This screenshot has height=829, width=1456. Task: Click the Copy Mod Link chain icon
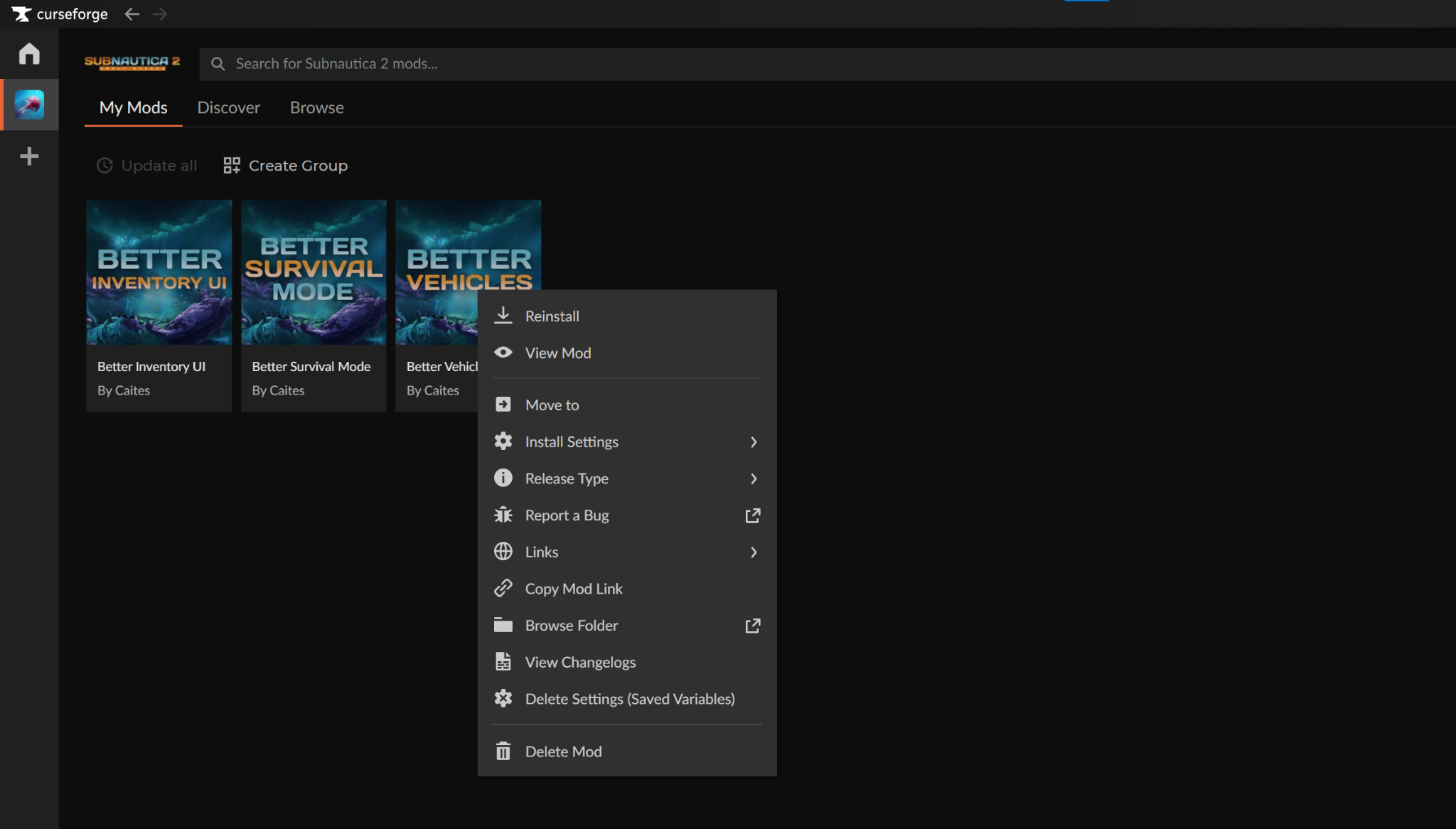pos(503,588)
